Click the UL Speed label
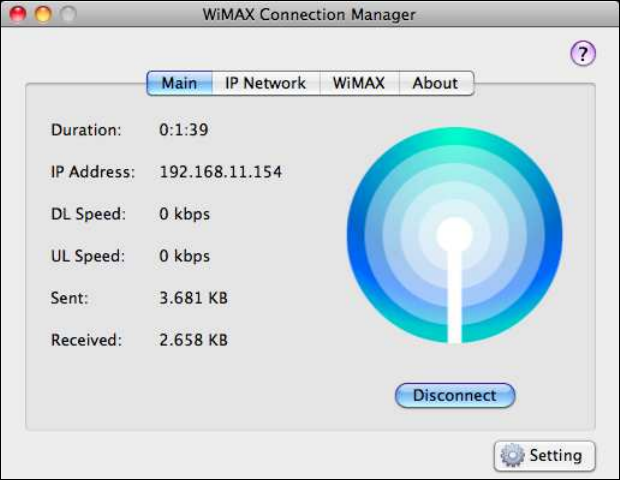The image size is (620, 480). pos(88,256)
